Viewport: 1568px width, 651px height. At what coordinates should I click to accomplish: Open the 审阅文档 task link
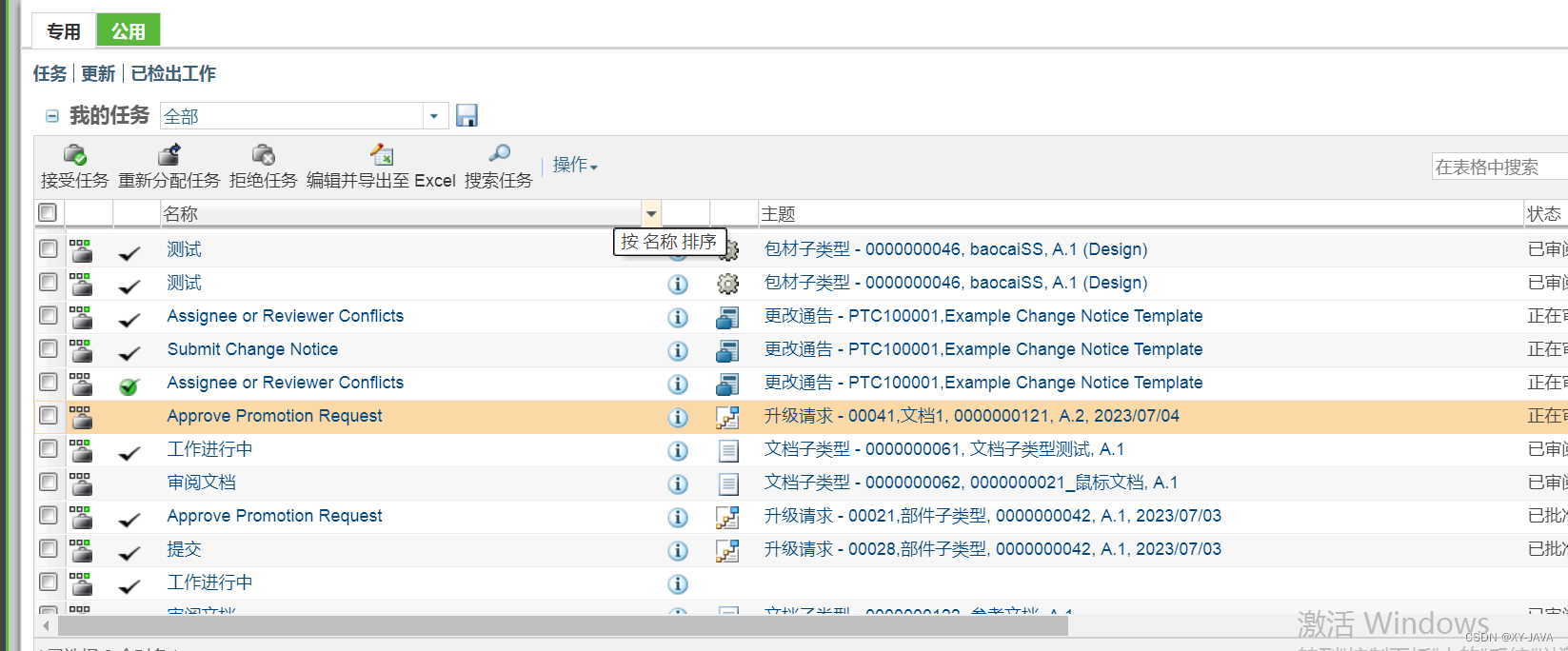click(201, 483)
